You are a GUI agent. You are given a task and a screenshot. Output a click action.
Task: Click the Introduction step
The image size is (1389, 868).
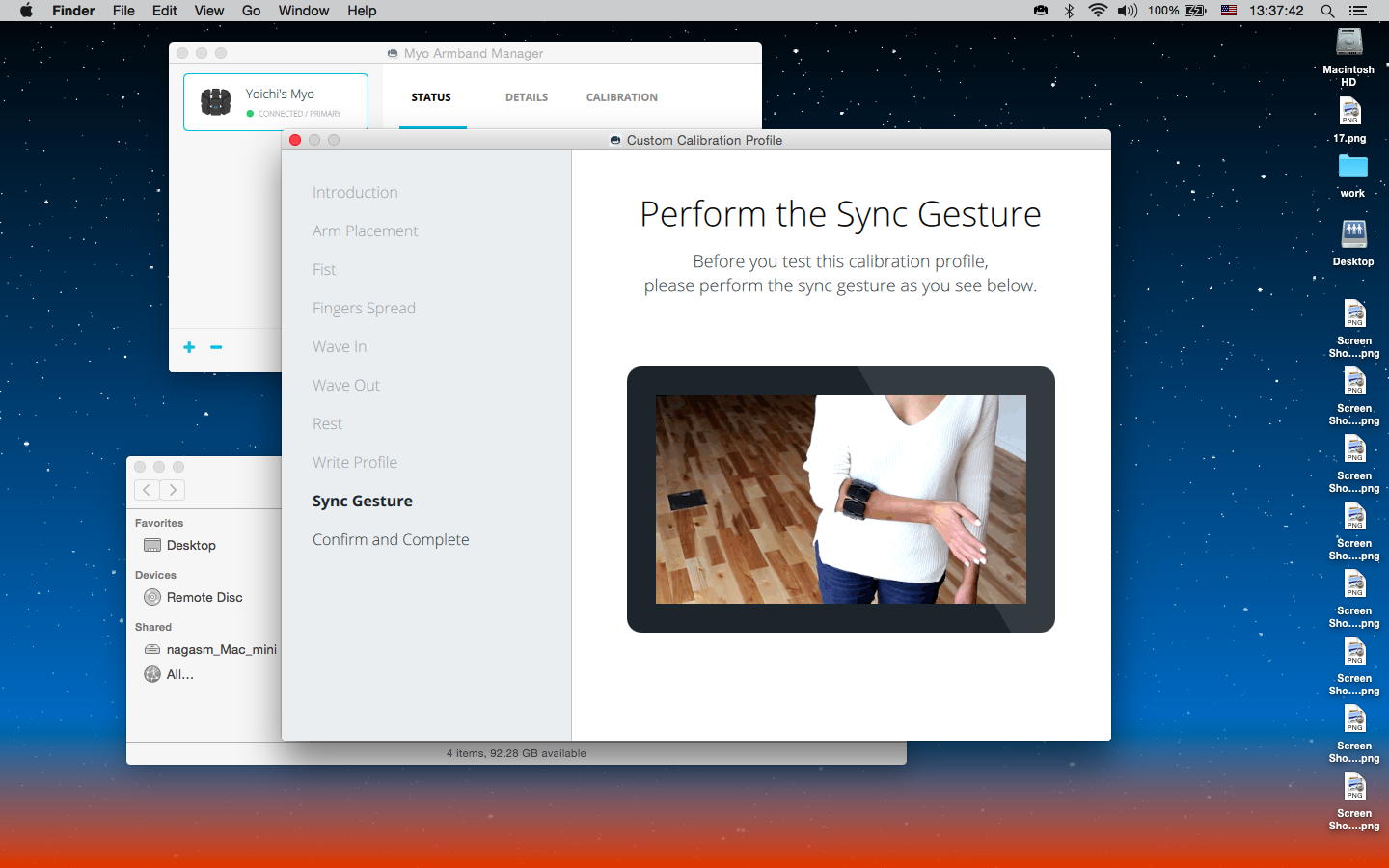[x=355, y=192]
